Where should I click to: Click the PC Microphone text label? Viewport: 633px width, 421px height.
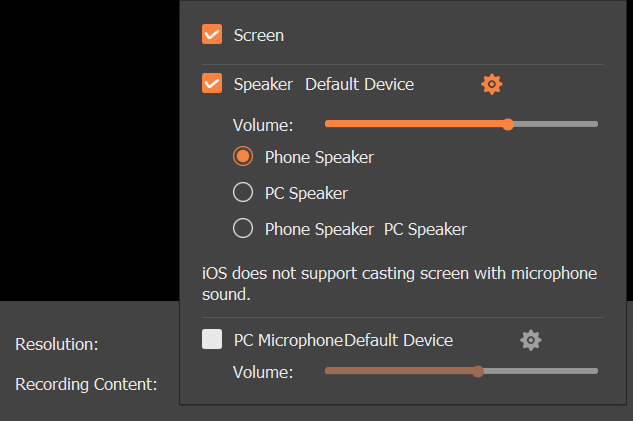pyautogui.click(x=289, y=341)
